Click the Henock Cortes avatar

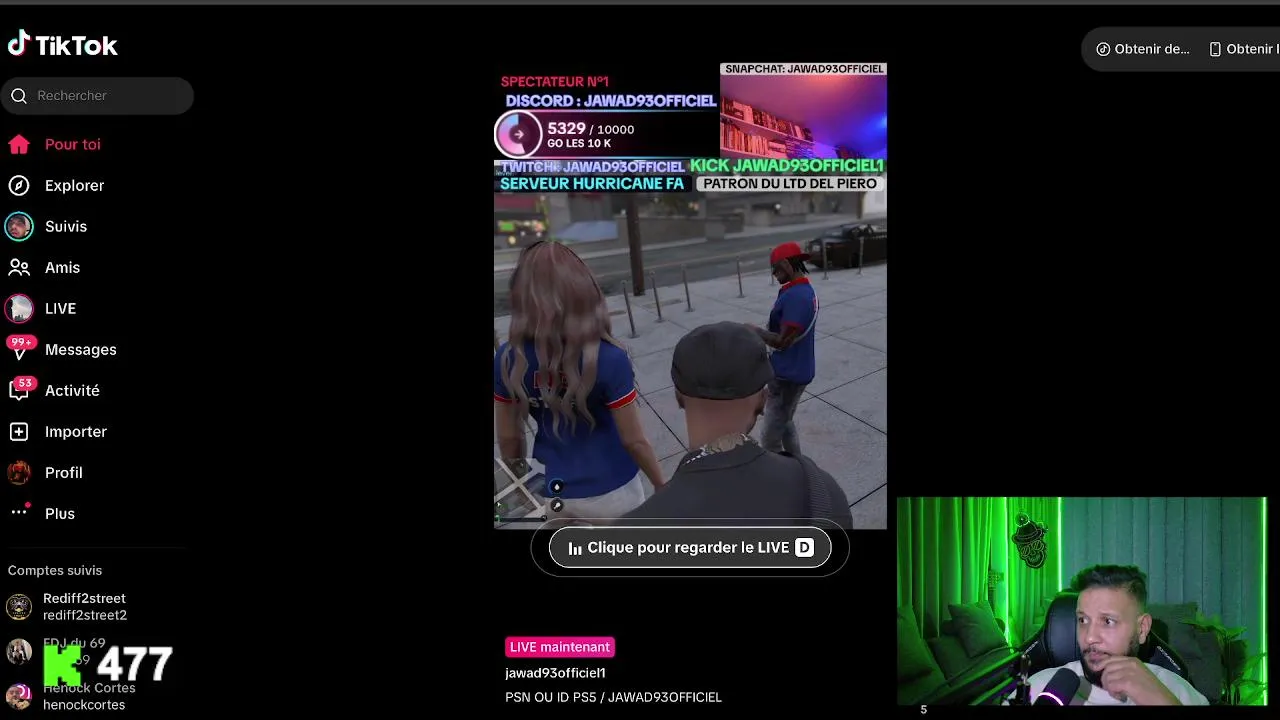tap(19, 696)
